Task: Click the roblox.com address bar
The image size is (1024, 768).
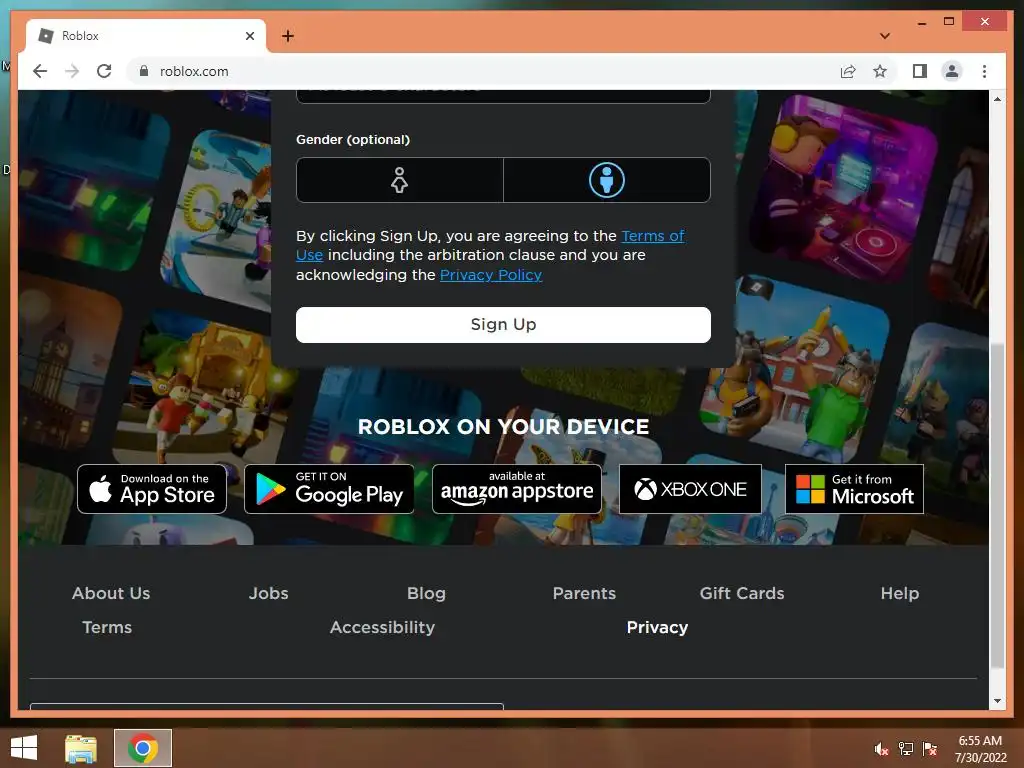Action: pos(483,71)
